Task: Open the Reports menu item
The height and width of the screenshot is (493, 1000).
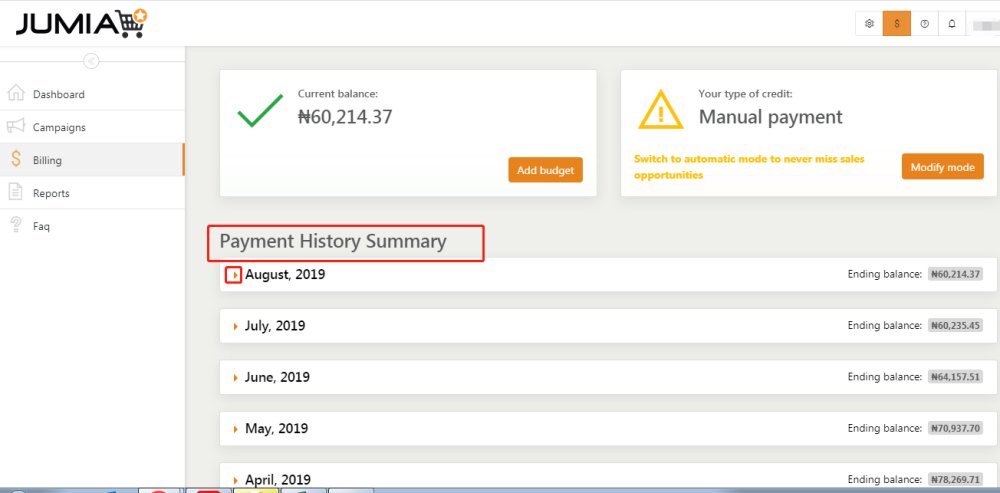Action: [92, 193]
